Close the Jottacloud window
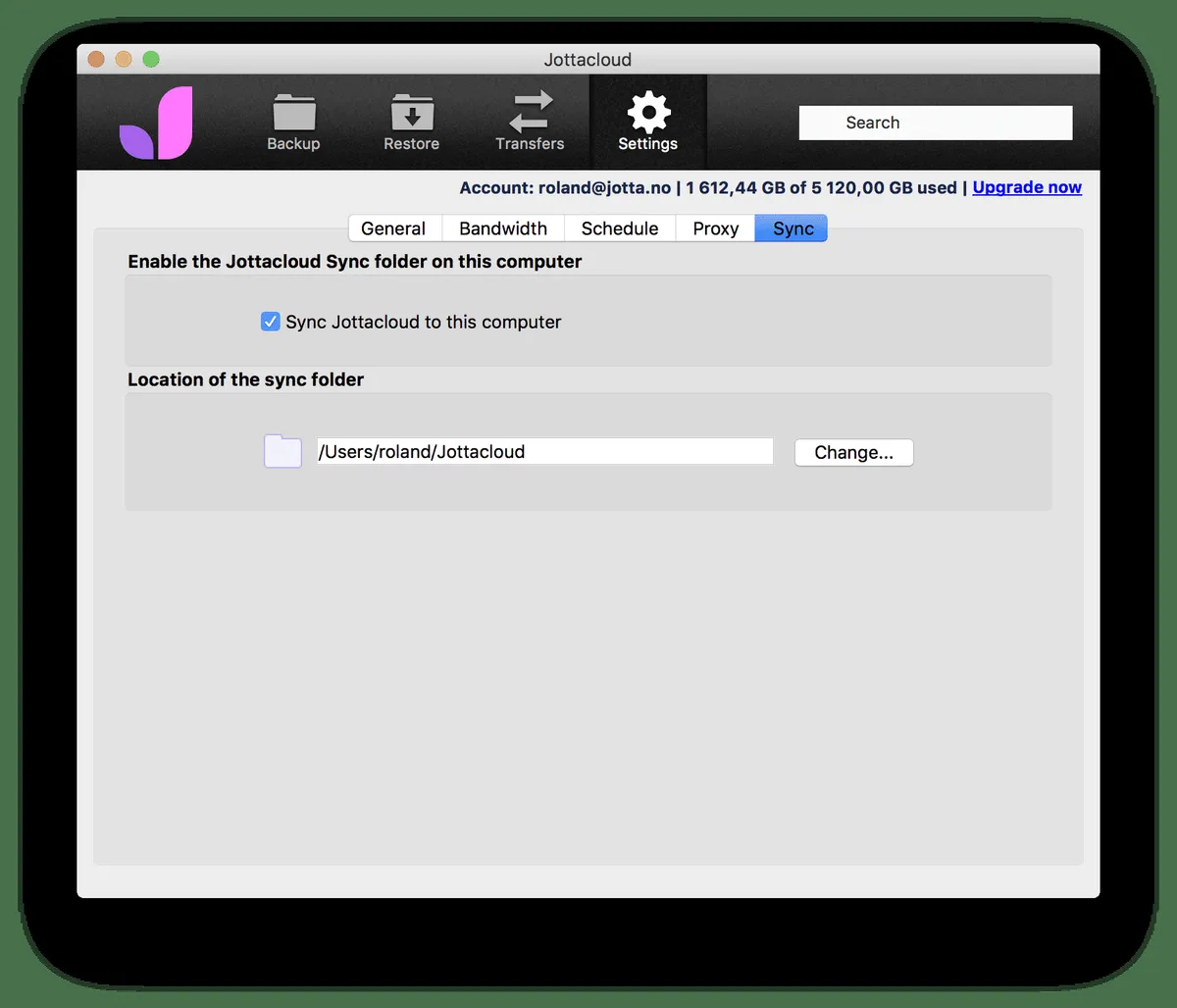Image resolution: width=1177 pixels, height=1008 pixels. tap(96, 59)
